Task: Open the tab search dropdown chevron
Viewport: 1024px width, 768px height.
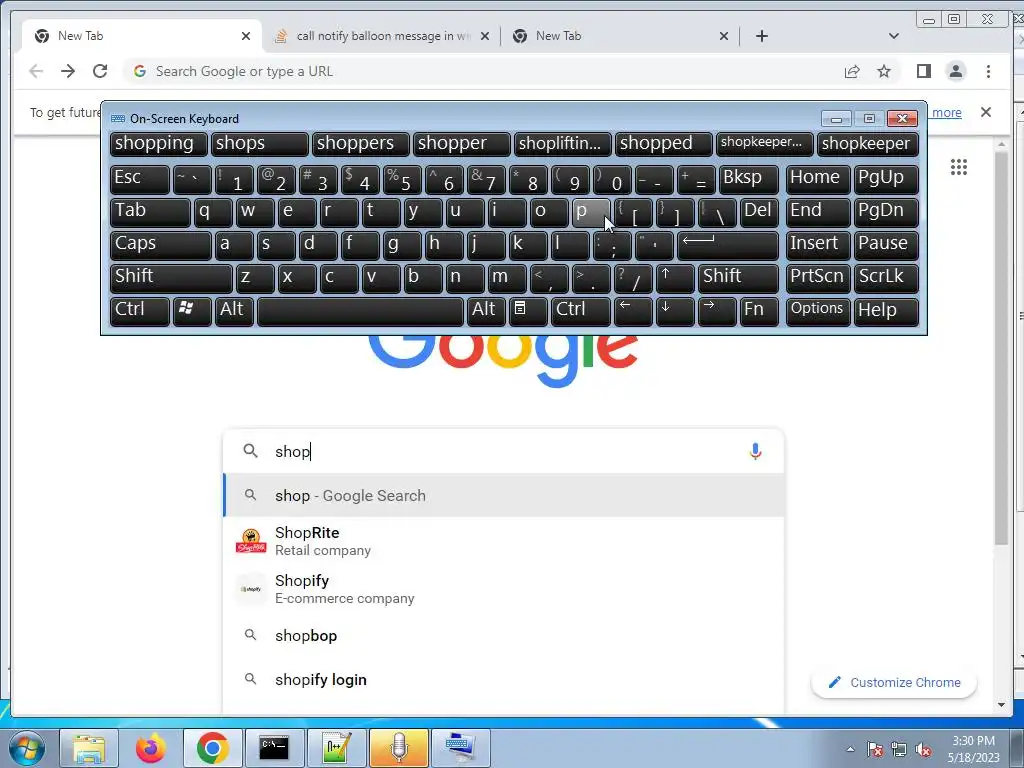Action: point(893,36)
